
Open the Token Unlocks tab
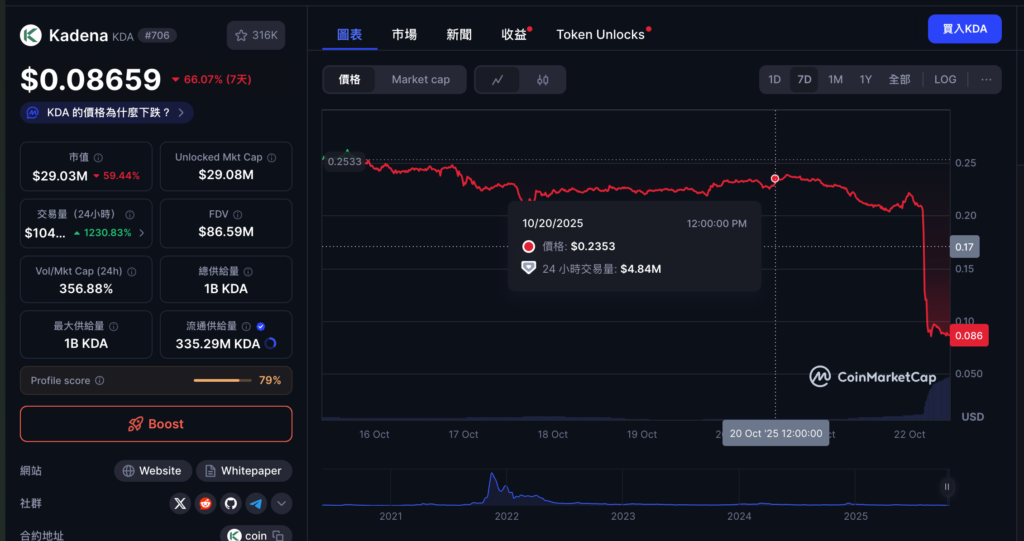point(600,34)
